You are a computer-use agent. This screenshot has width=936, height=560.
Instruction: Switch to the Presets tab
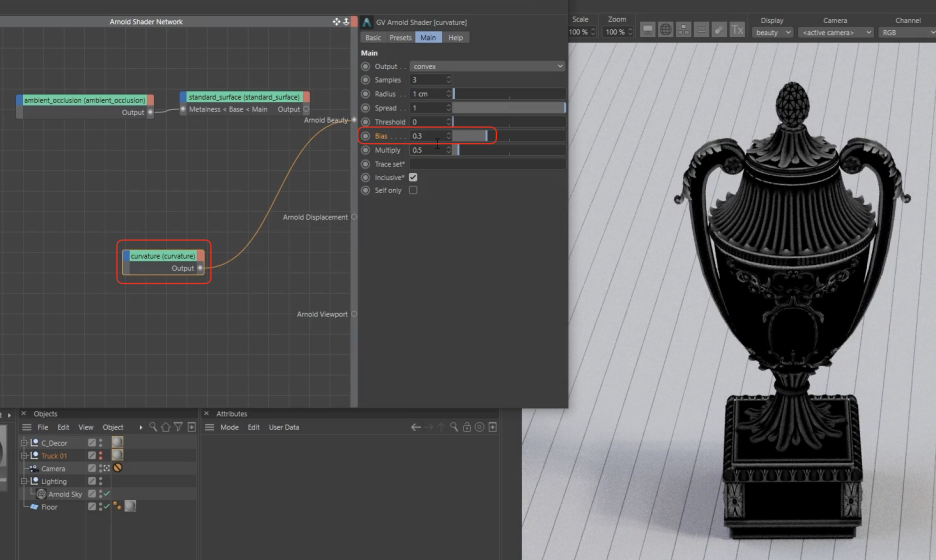(x=400, y=38)
